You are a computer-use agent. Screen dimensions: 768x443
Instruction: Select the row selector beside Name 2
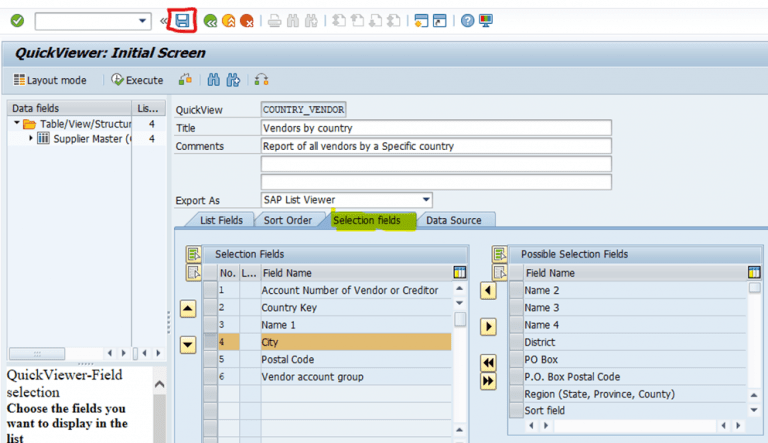pos(515,291)
